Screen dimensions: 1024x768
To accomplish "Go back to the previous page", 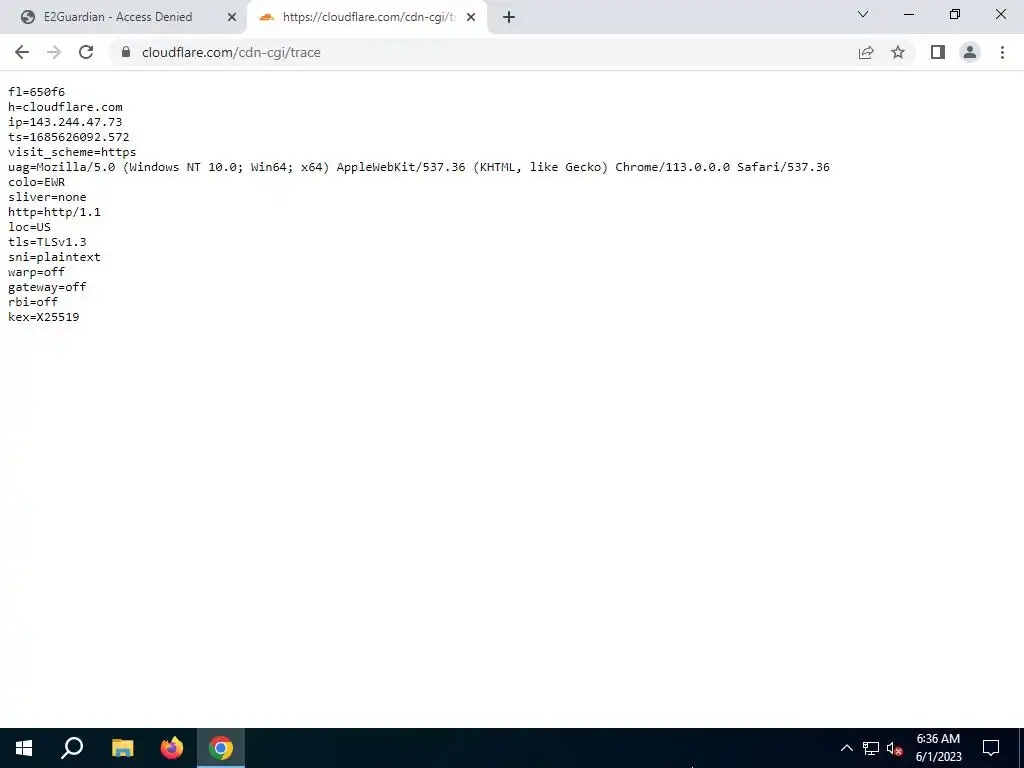I will pos(22,52).
